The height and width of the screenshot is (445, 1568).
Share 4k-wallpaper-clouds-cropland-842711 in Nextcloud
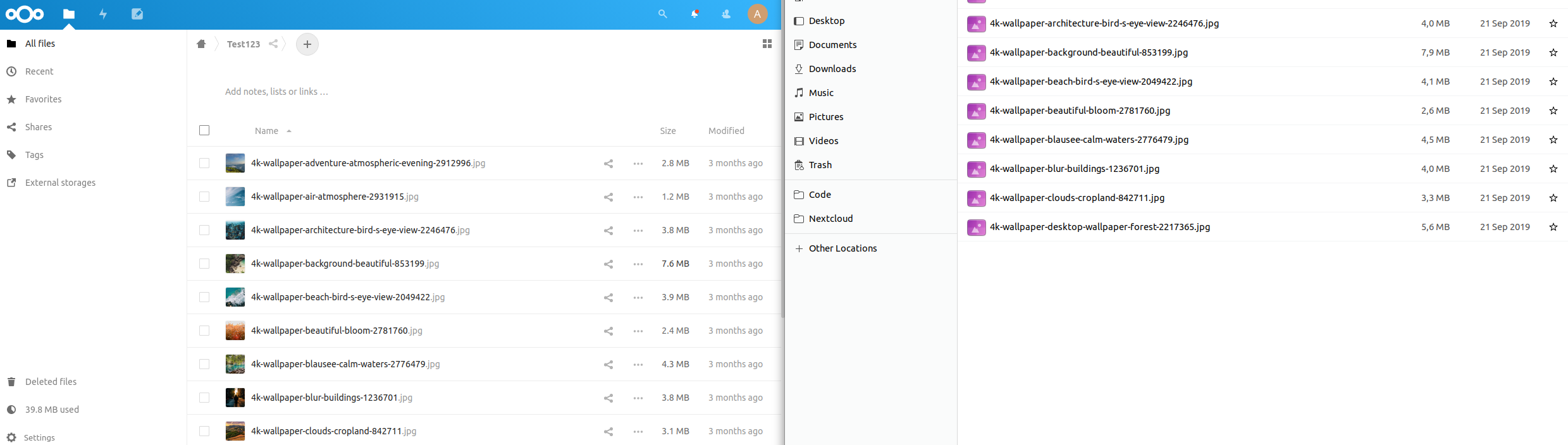click(x=608, y=431)
